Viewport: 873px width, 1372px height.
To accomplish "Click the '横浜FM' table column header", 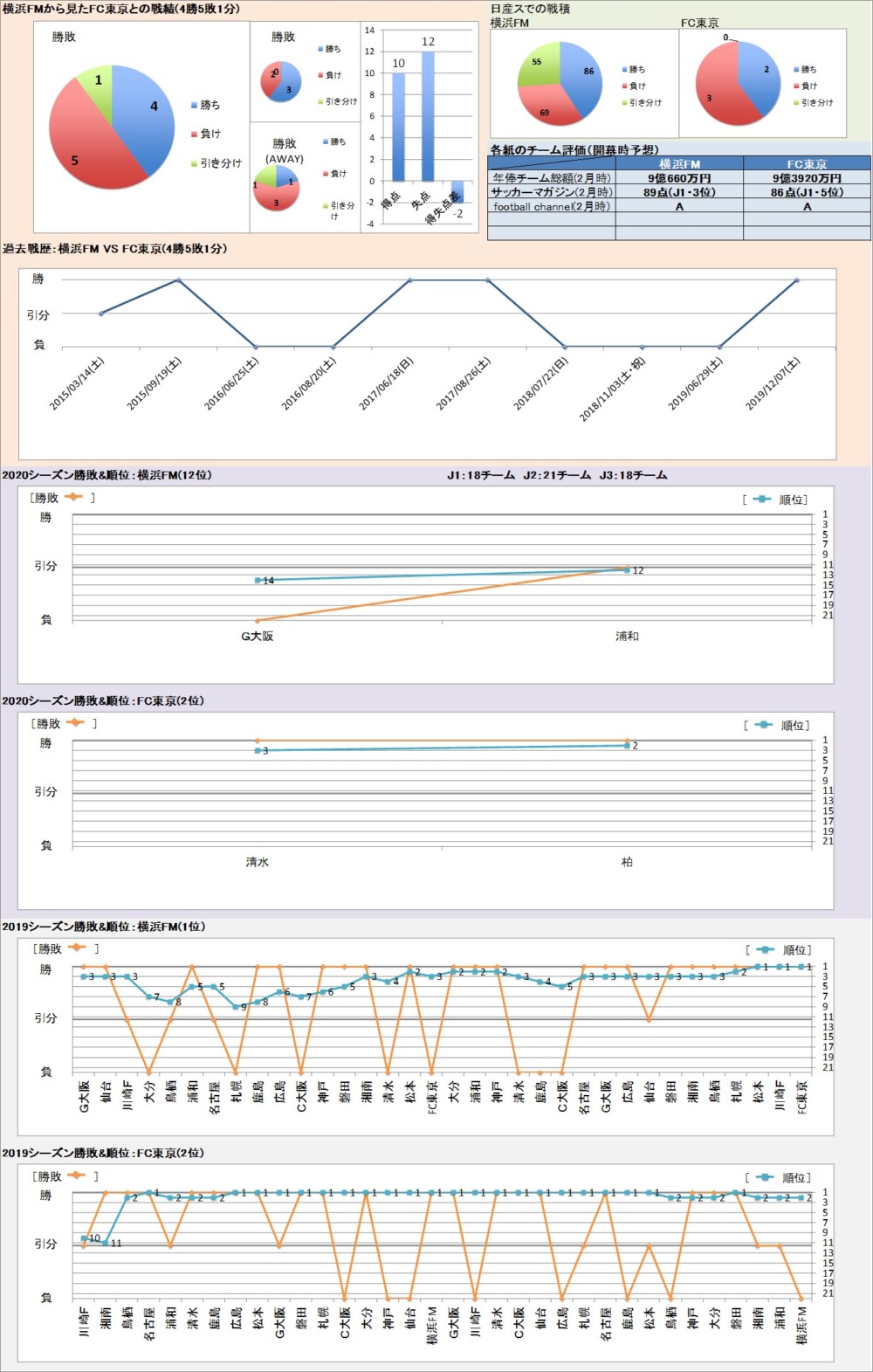I will tap(679, 164).
